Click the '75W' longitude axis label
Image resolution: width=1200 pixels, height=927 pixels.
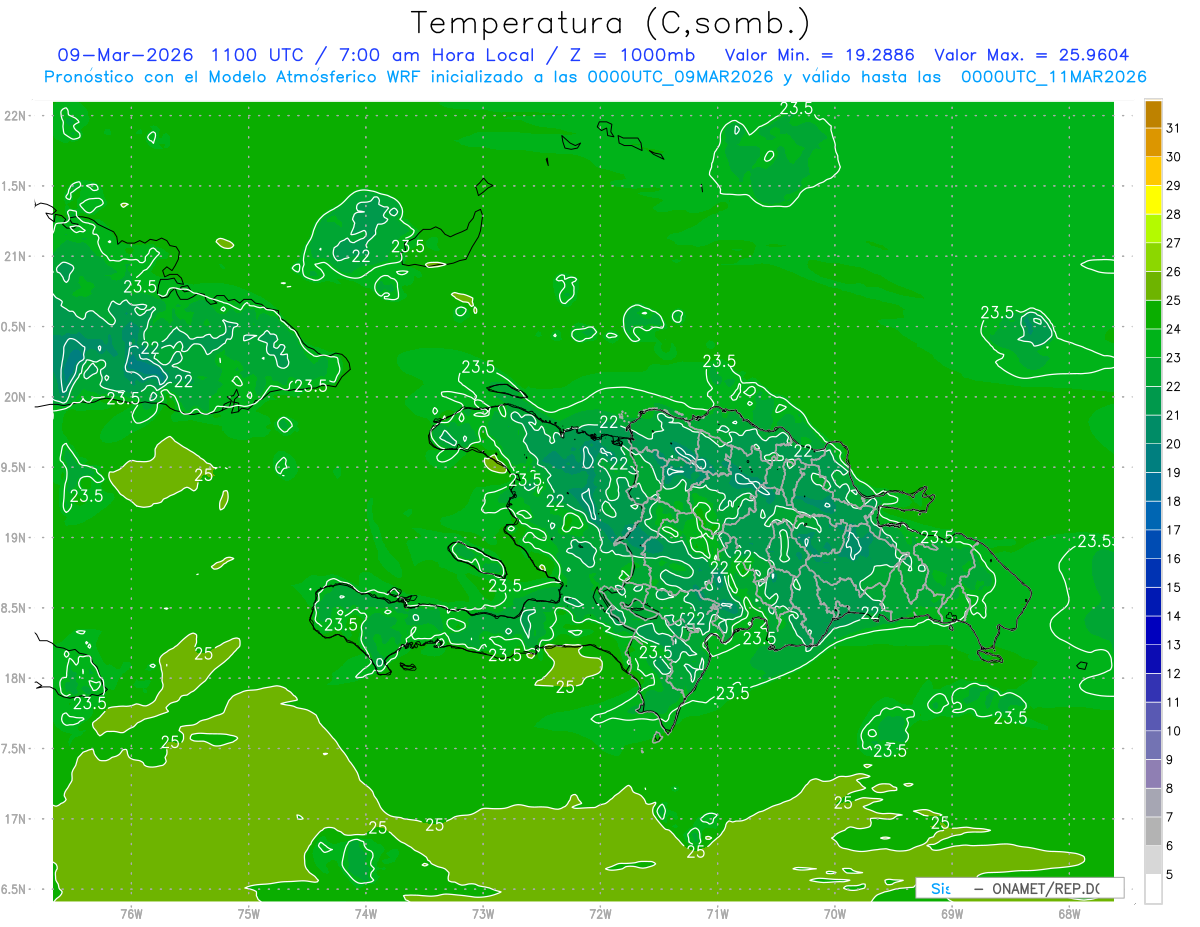pyautogui.click(x=249, y=913)
